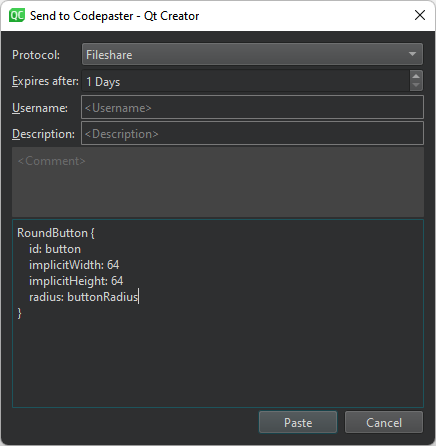This screenshot has width=436, height=446.
Task: Click the Paste button
Action: [298, 422]
